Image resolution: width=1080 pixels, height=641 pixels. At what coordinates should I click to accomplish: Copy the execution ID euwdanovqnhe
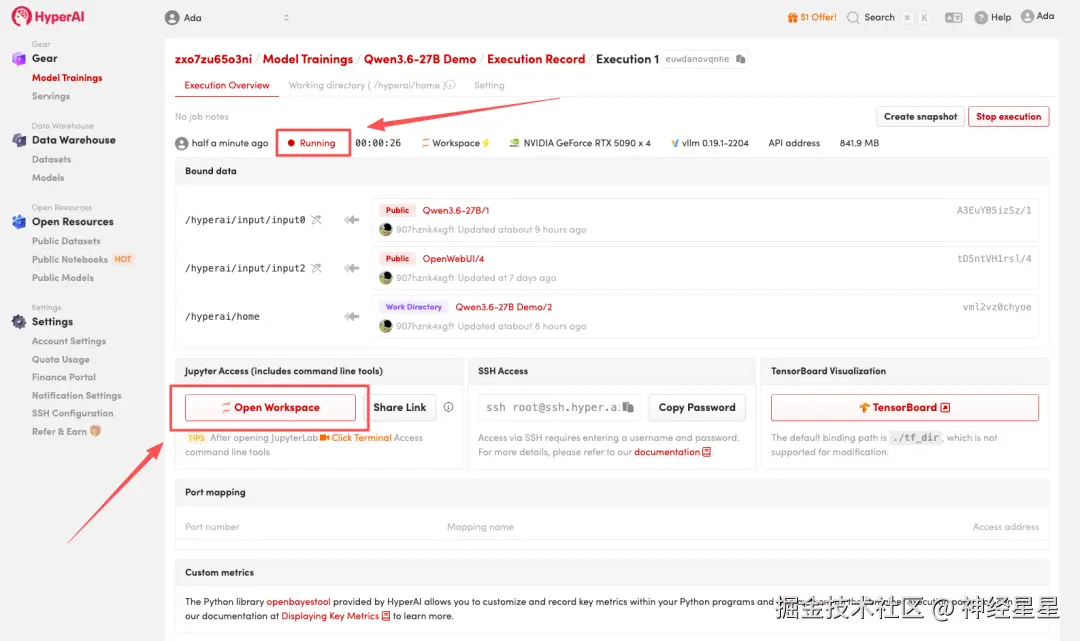click(x=740, y=59)
